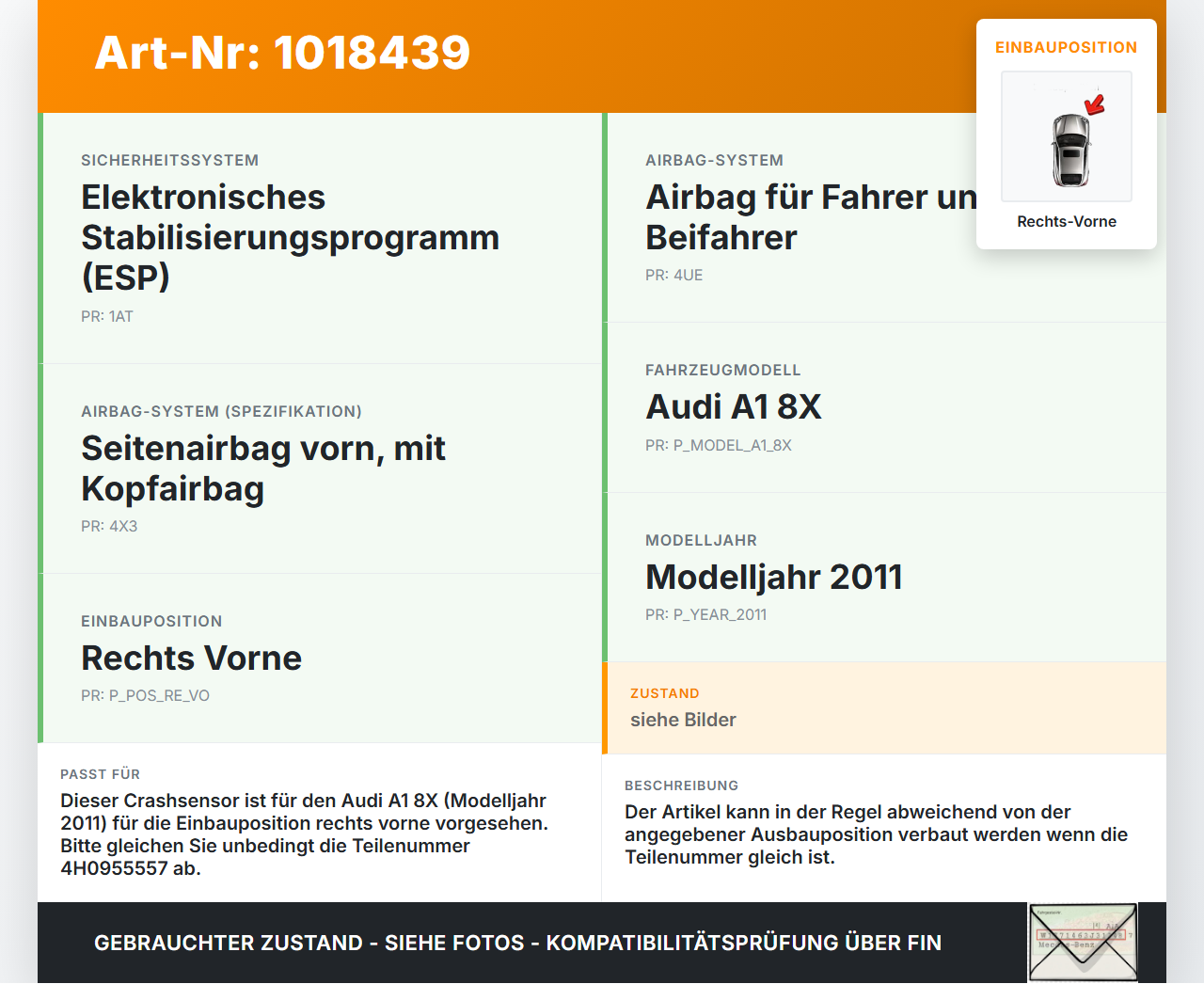
Task: Click Seitenairbag vorn, mit Kopfairbag title
Action: [x=263, y=468]
